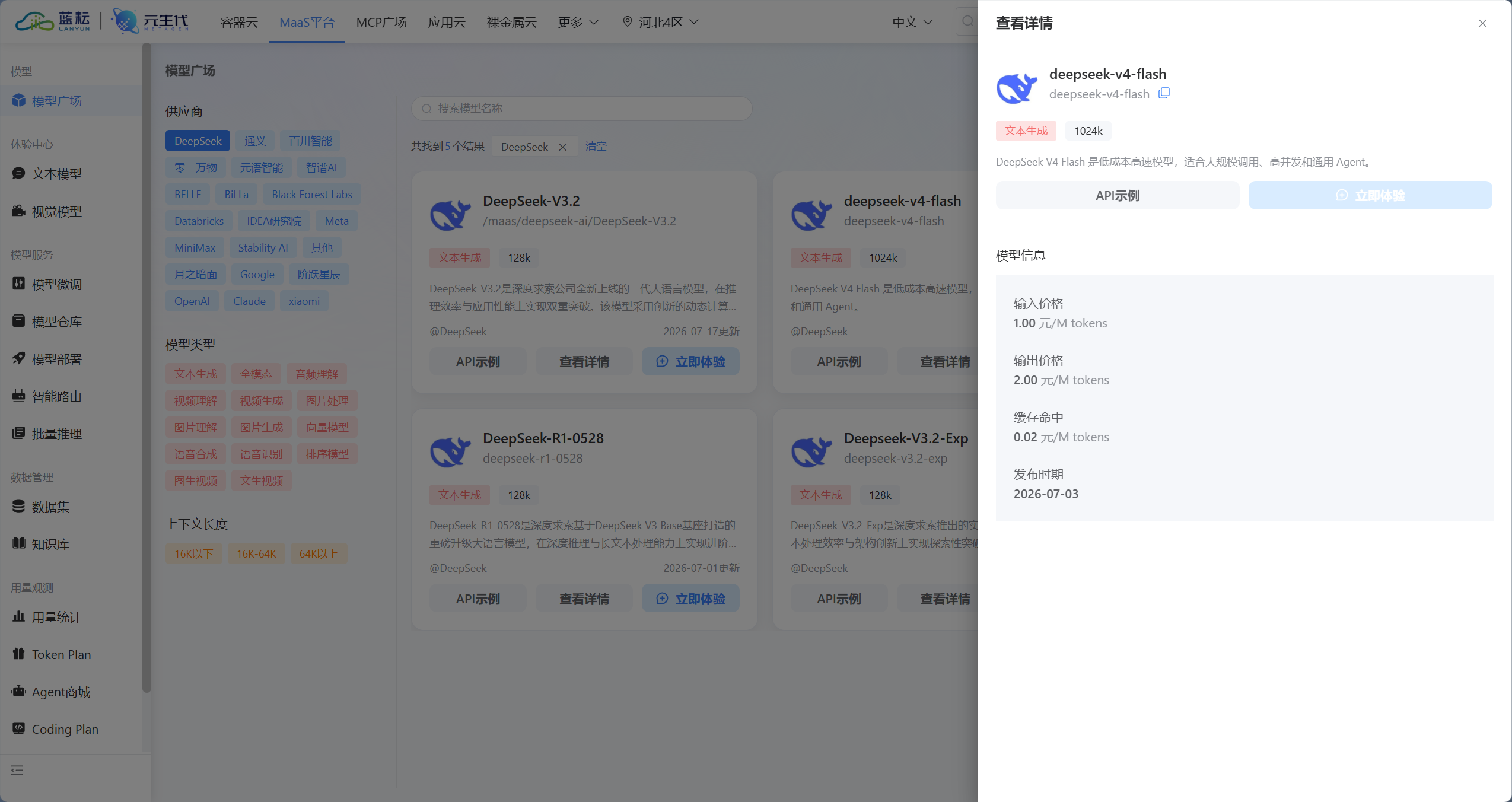The width and height of the screenshot is (1512, 802).
Task: Click the 模型广场 cube icon in sidebar
Action: tap(18, 100)
